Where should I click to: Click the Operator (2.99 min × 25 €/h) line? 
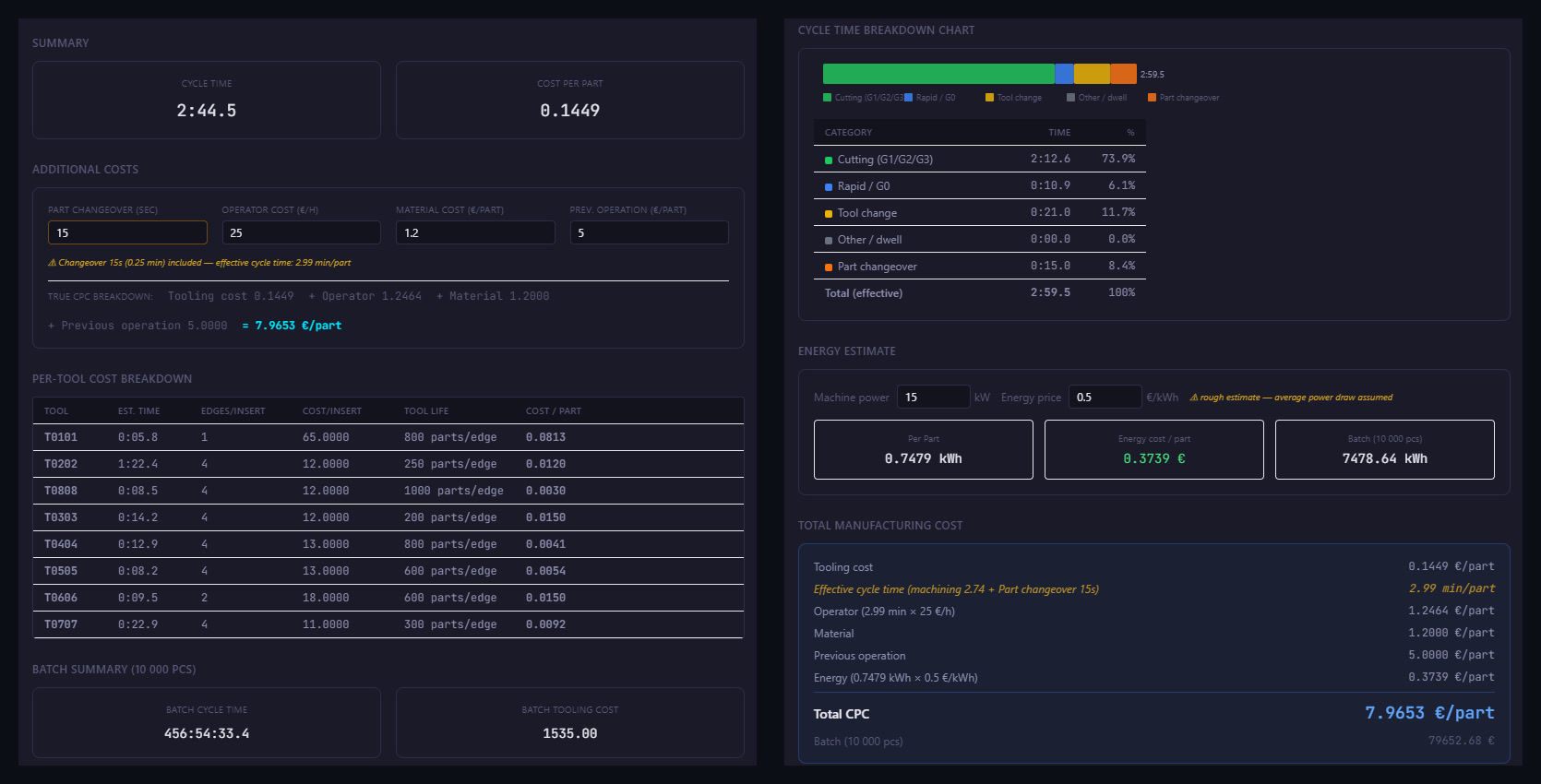(1154, 611)
